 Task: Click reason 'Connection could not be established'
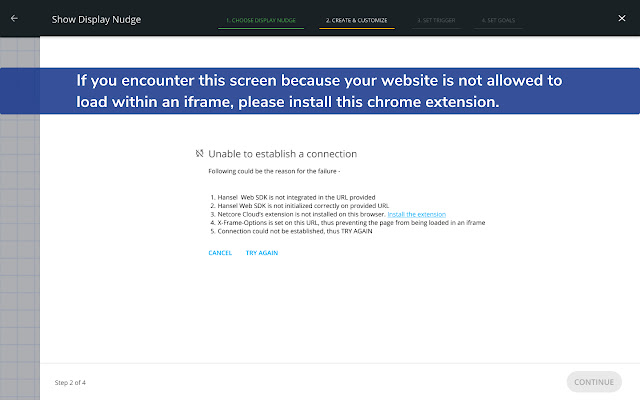[295, 231]
